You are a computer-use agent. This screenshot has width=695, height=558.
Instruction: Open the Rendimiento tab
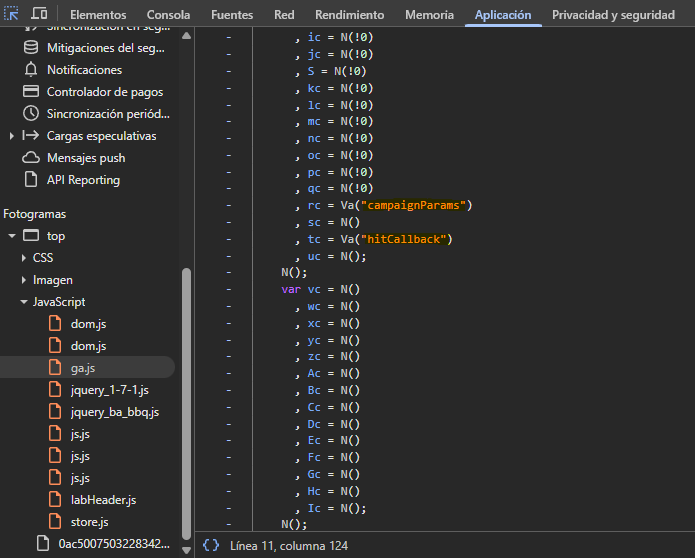coord(349,15)
